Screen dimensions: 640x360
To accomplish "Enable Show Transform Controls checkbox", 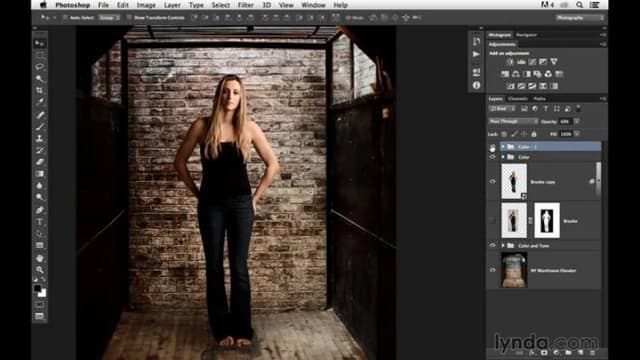I will pyautogui.click(x=129, y=18).
